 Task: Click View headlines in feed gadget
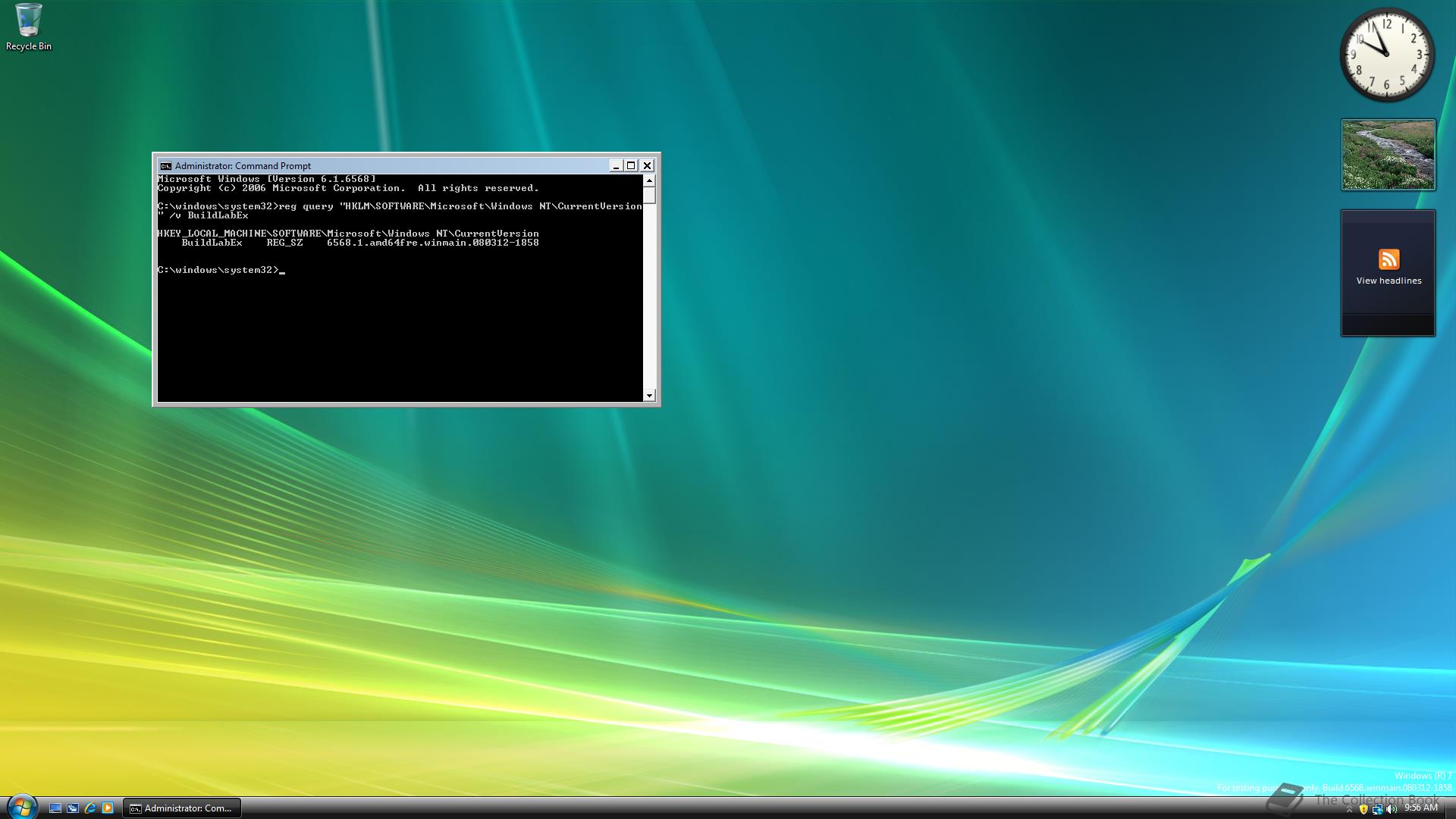click(1389, 281)
